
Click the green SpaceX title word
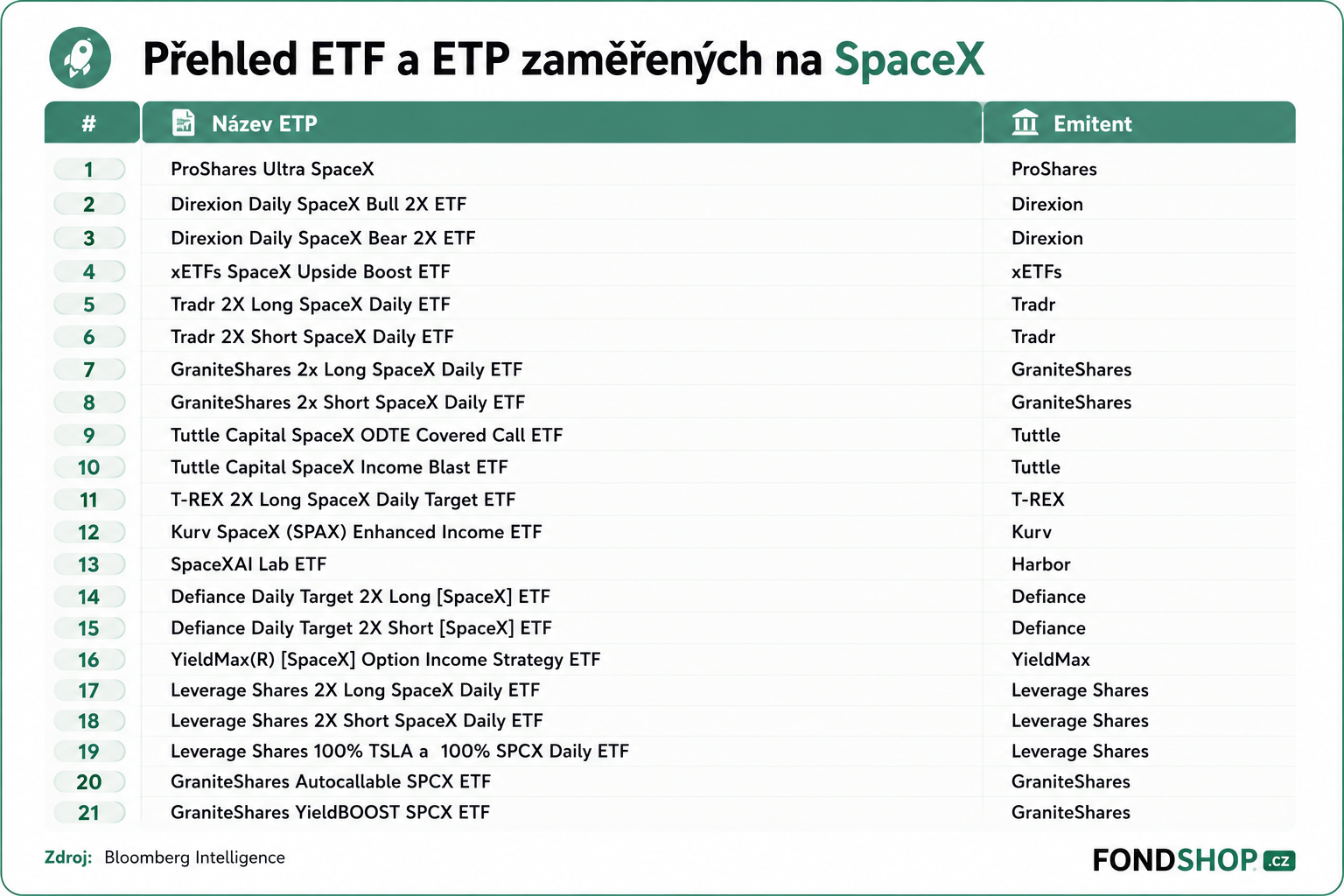point(909,59)
